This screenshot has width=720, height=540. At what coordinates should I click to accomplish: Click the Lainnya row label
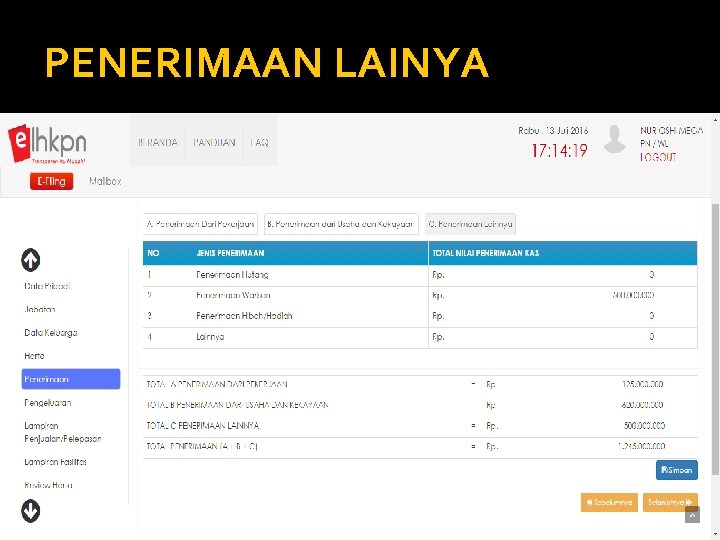pos(210,337)
